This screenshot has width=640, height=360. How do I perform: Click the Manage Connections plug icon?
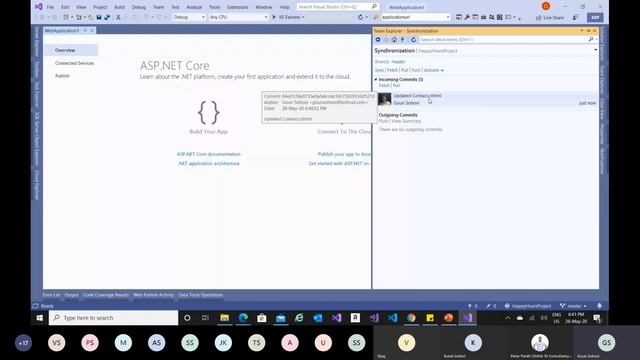[402, 40]
